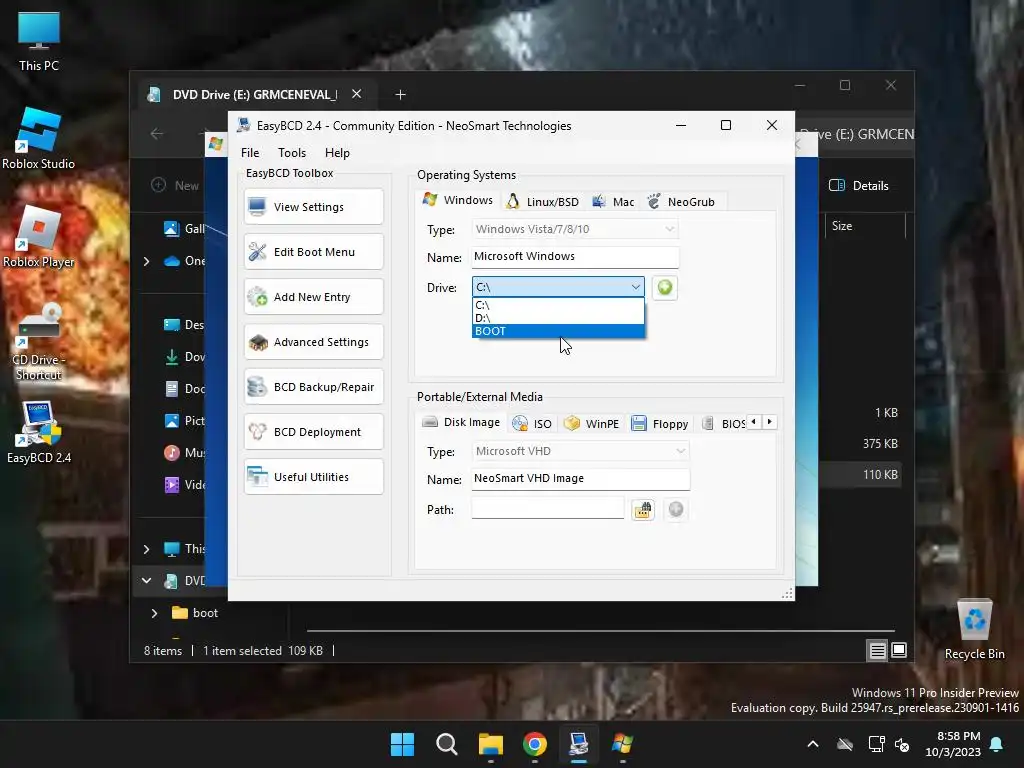
Task: Click the Windows flag app in taskbar
Action: tap(622, 744)
